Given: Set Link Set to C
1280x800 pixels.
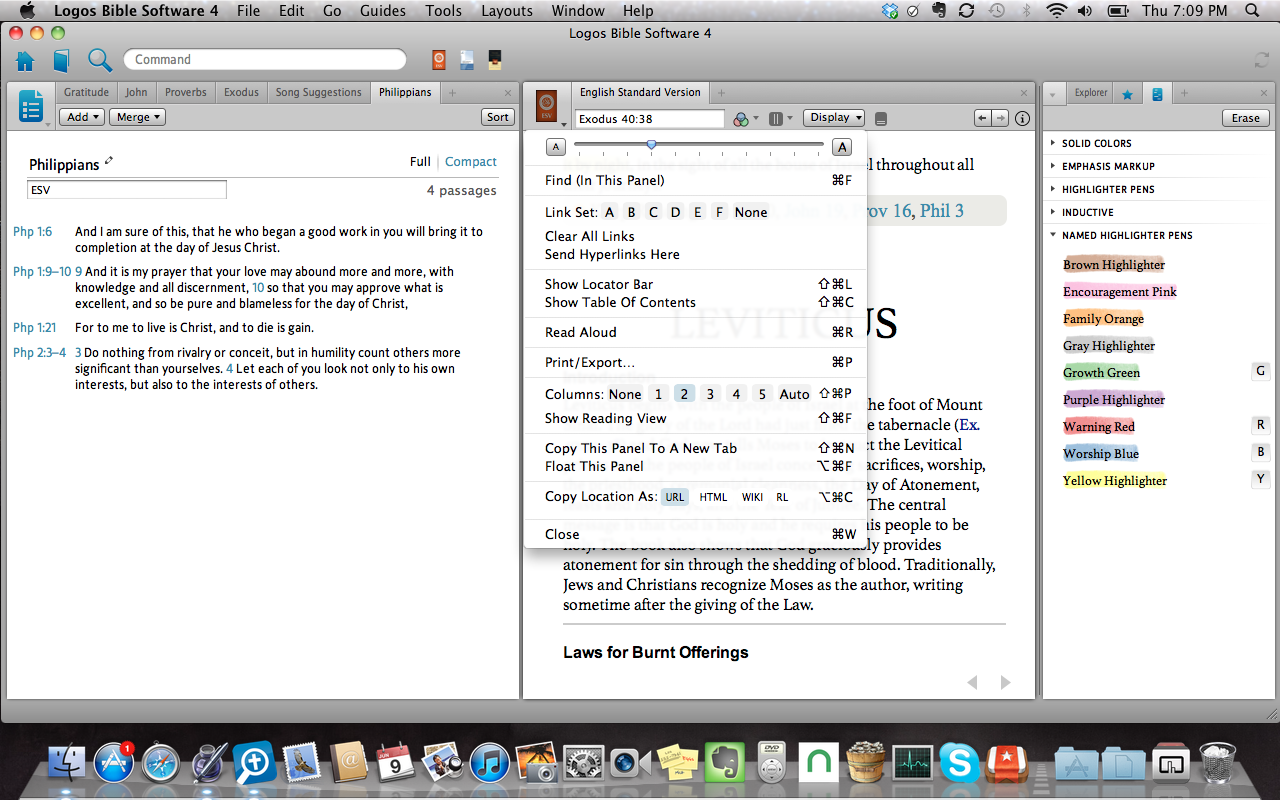Looking at the screenshot, I should tap(653, 212).
